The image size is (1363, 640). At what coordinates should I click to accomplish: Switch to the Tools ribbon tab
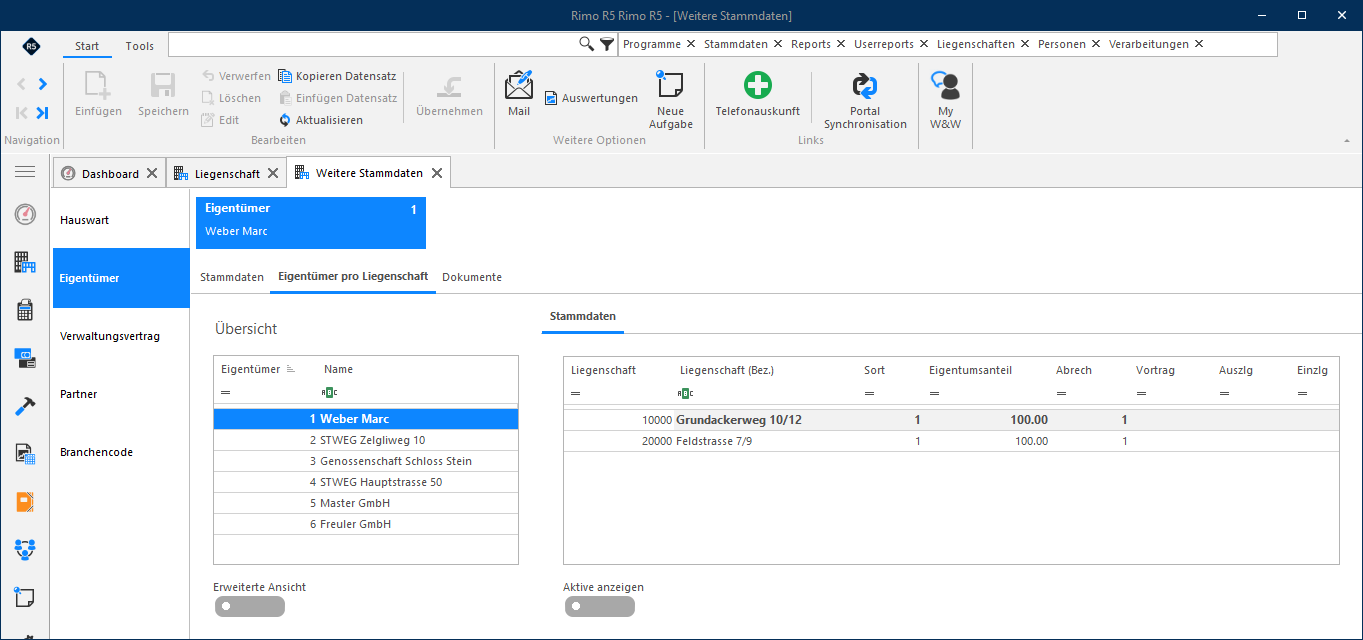pyautogui.click(x=140, y=46)
